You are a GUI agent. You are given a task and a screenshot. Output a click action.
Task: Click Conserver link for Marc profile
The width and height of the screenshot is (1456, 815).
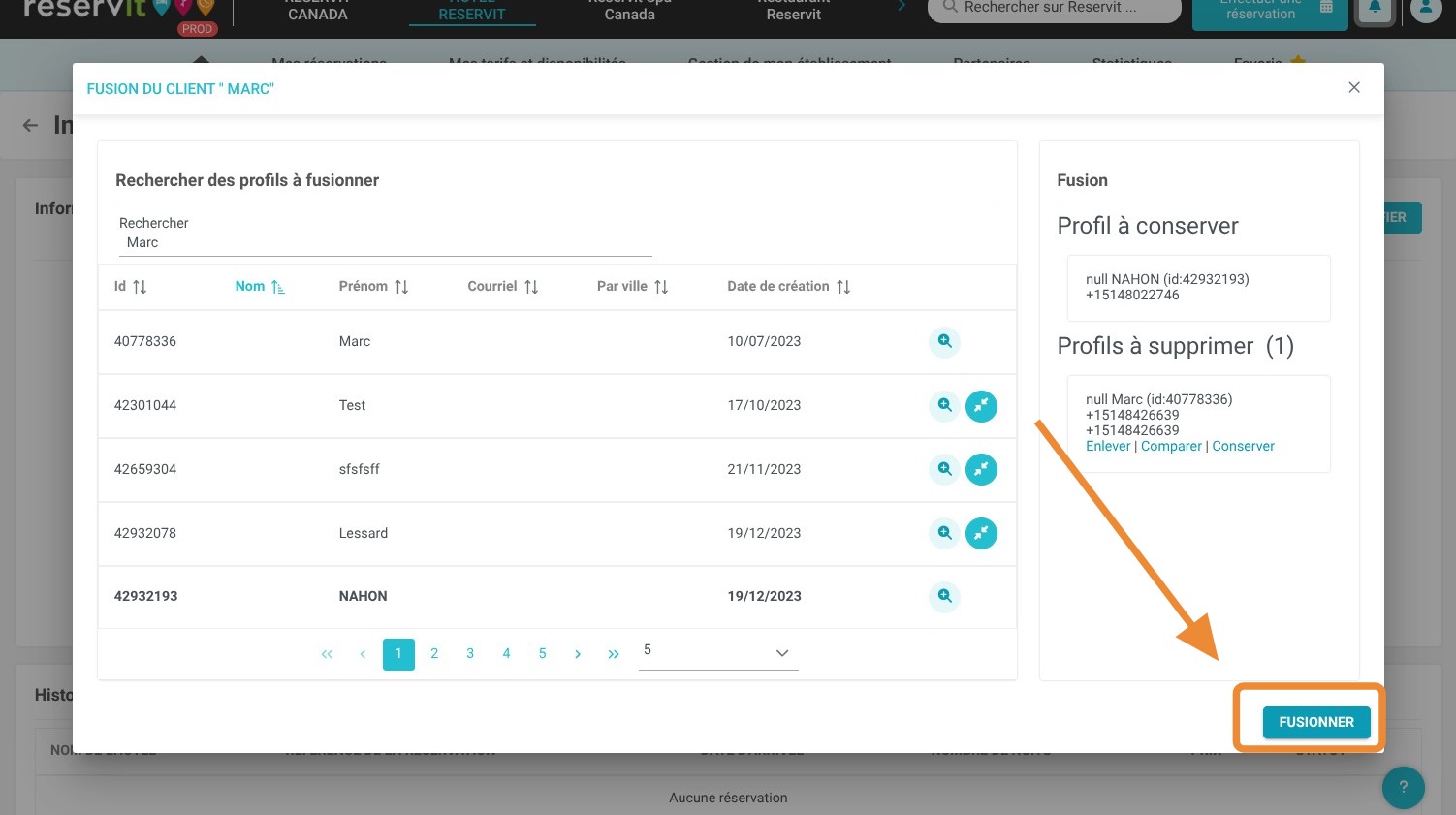[1243, 446]
